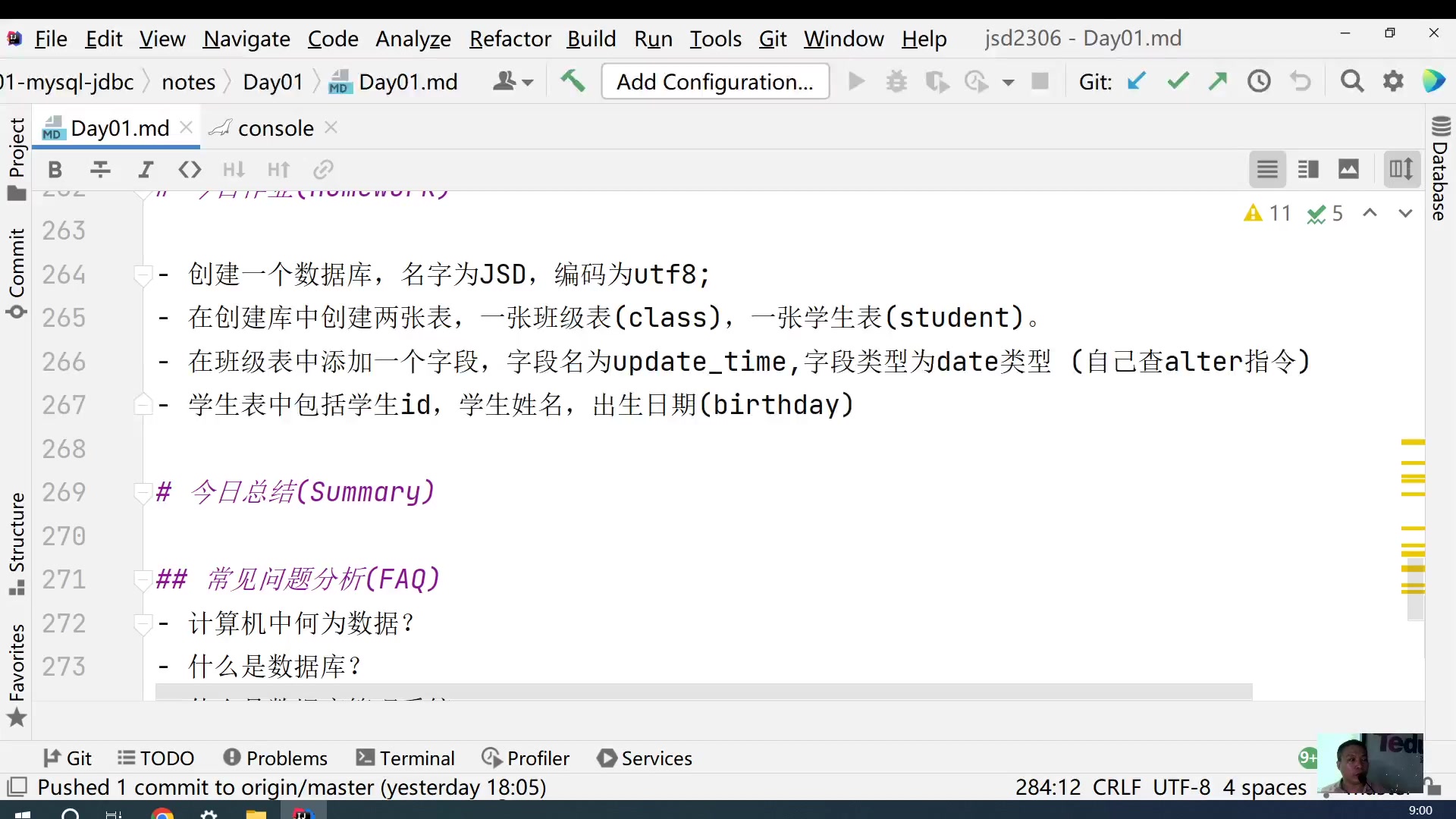Image resolution: width=1456 pixels, height=819 pixels.
Task: Insert inline code formatting
Action: point(190,170)
